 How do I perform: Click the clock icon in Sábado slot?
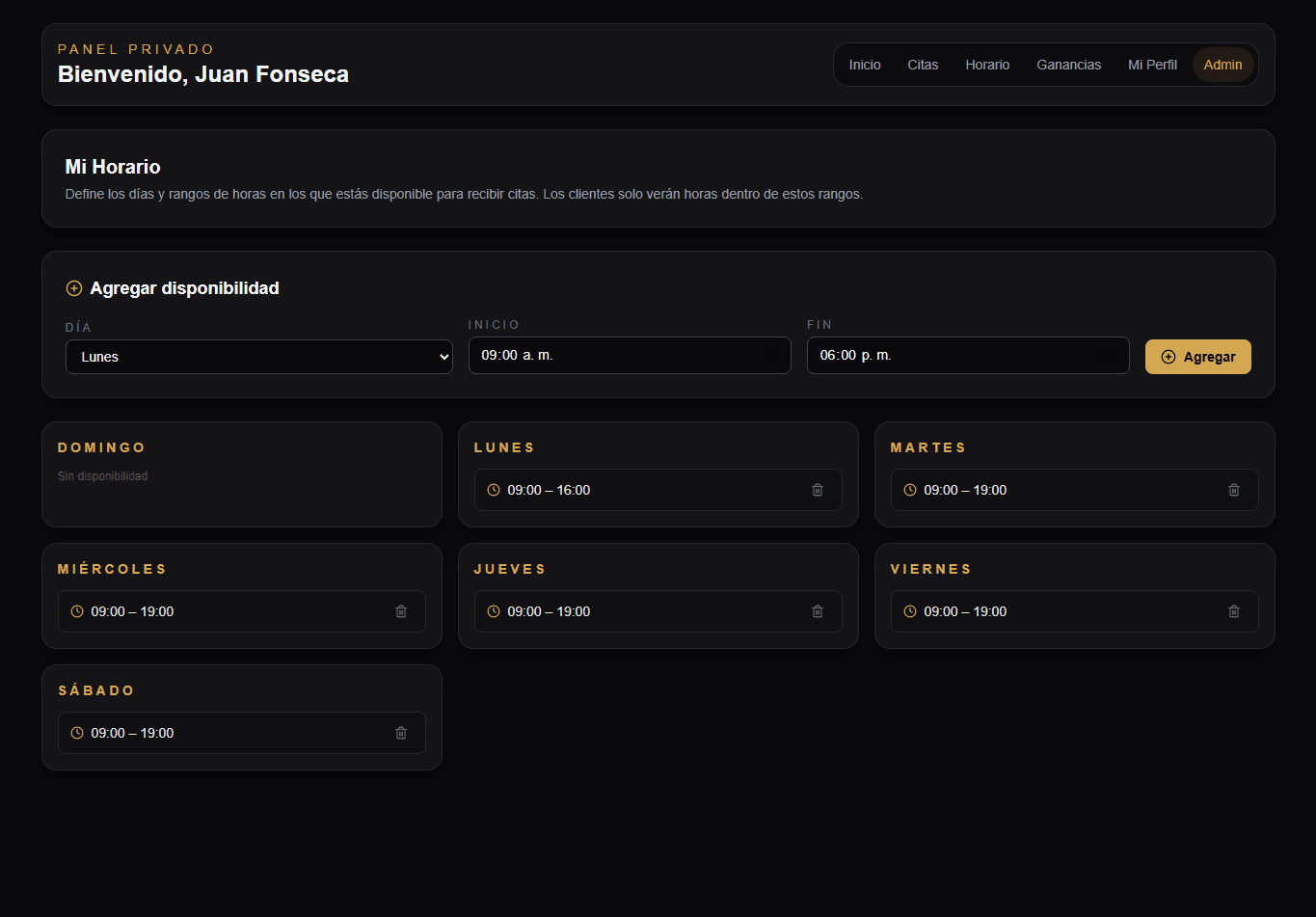coord(77,733)
